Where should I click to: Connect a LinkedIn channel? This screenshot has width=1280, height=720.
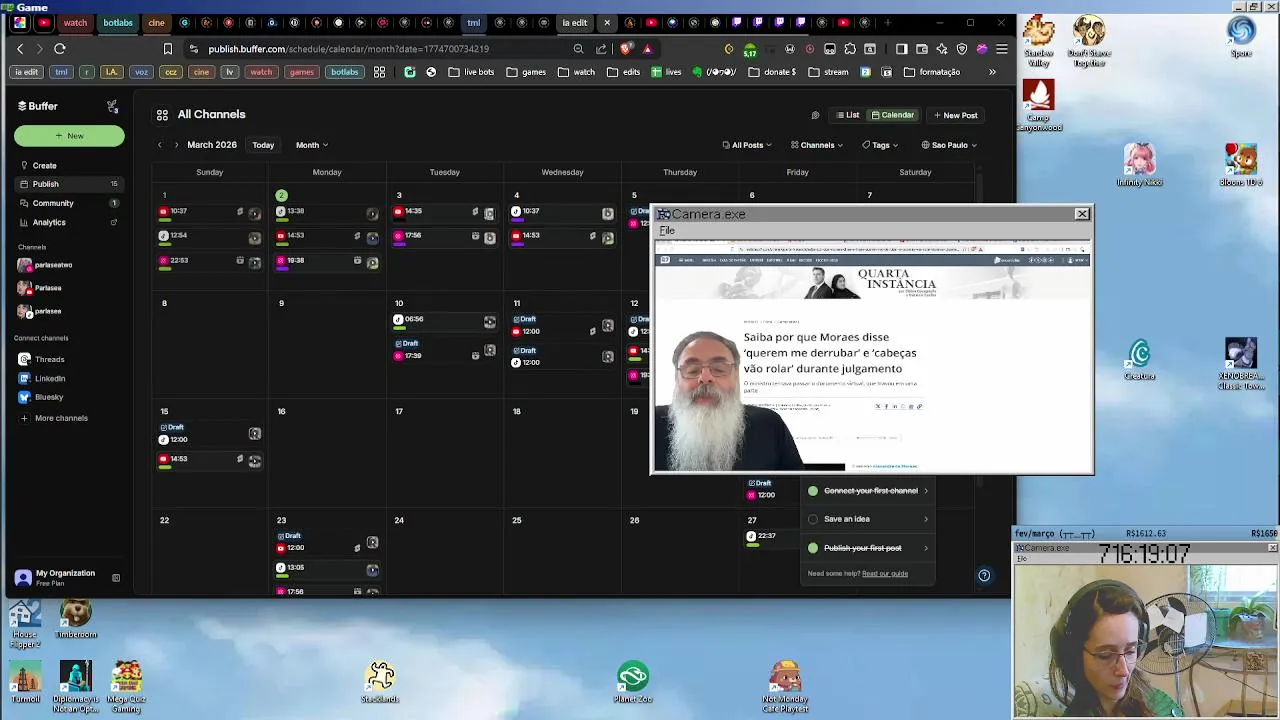click(x=43, y=378)
